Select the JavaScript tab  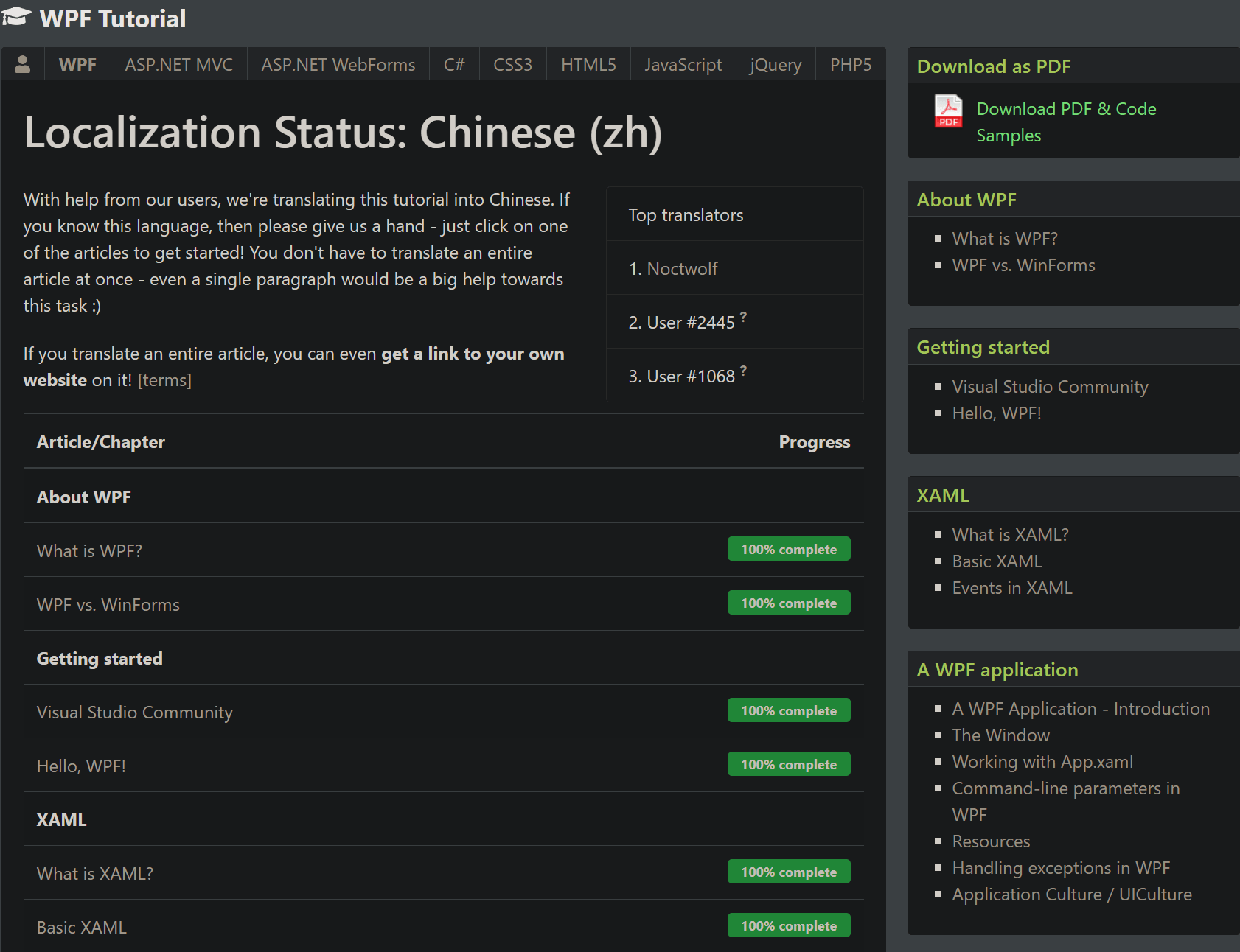pyautogui.click(x=683, y=65)
